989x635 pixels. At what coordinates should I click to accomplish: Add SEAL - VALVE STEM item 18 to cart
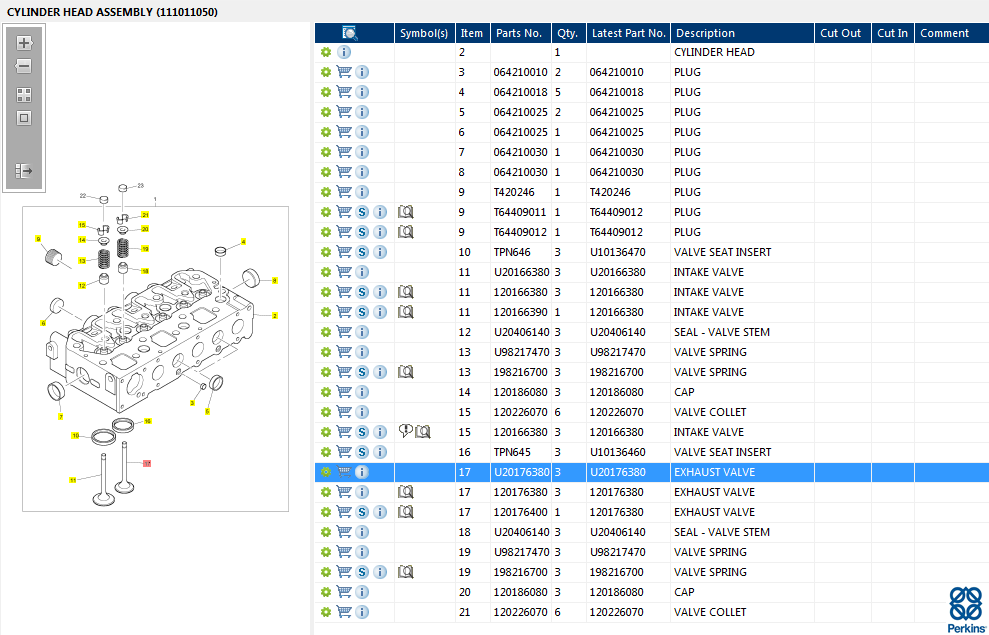(x=344, y=532)
